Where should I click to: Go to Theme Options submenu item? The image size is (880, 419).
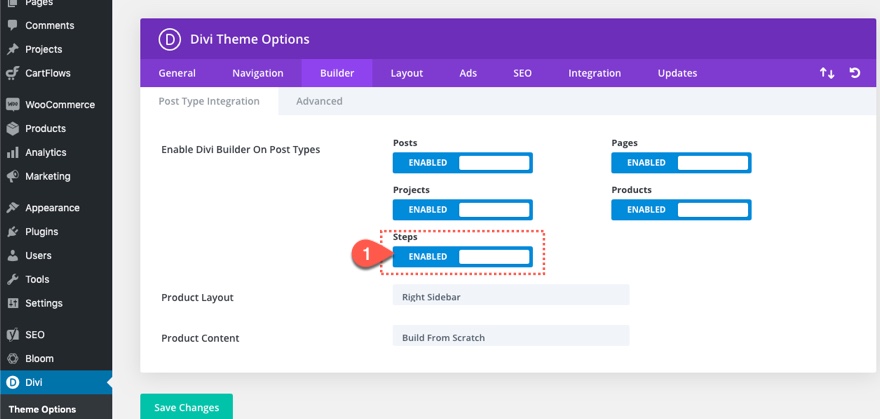(x=42, y=409)
